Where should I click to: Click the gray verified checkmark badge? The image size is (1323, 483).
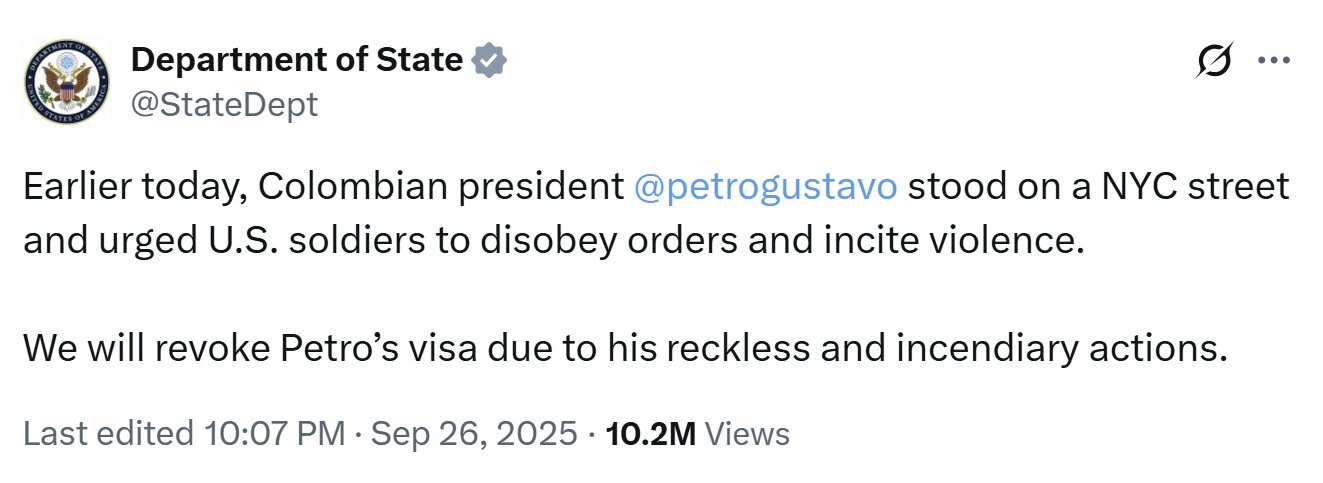[489, 60]
